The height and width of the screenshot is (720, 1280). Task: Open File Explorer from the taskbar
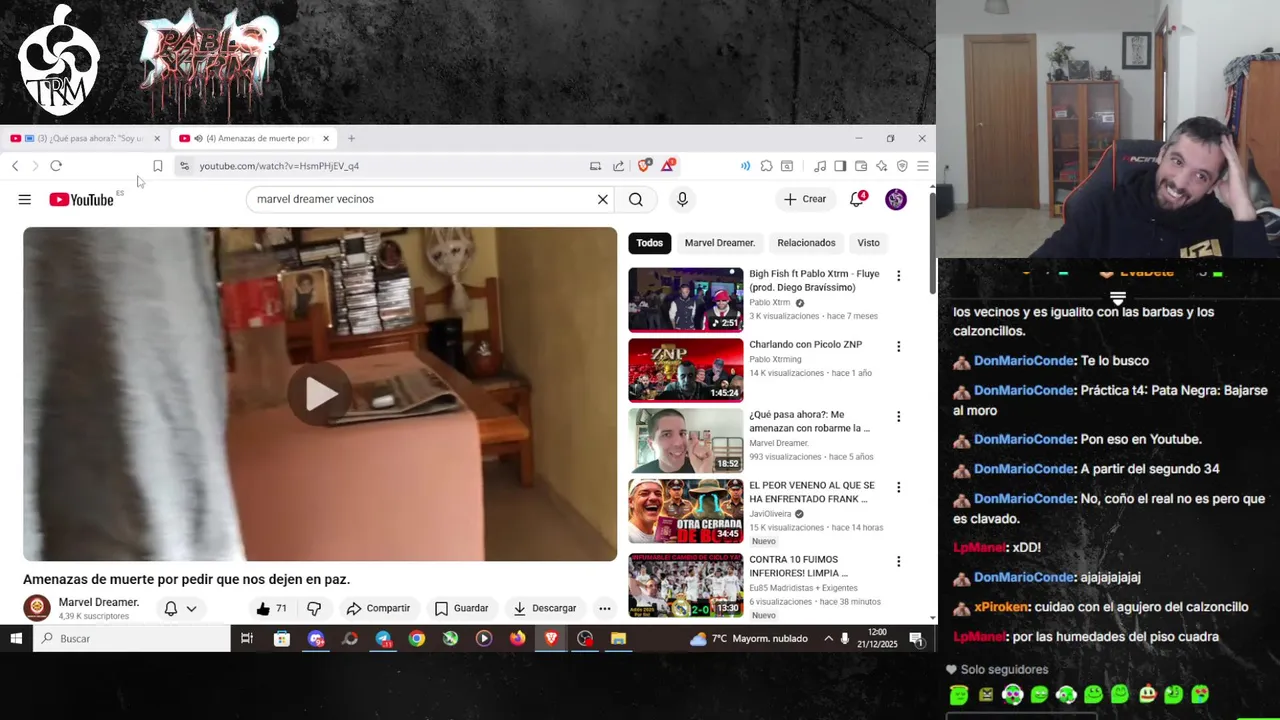[x=618, y=638]
